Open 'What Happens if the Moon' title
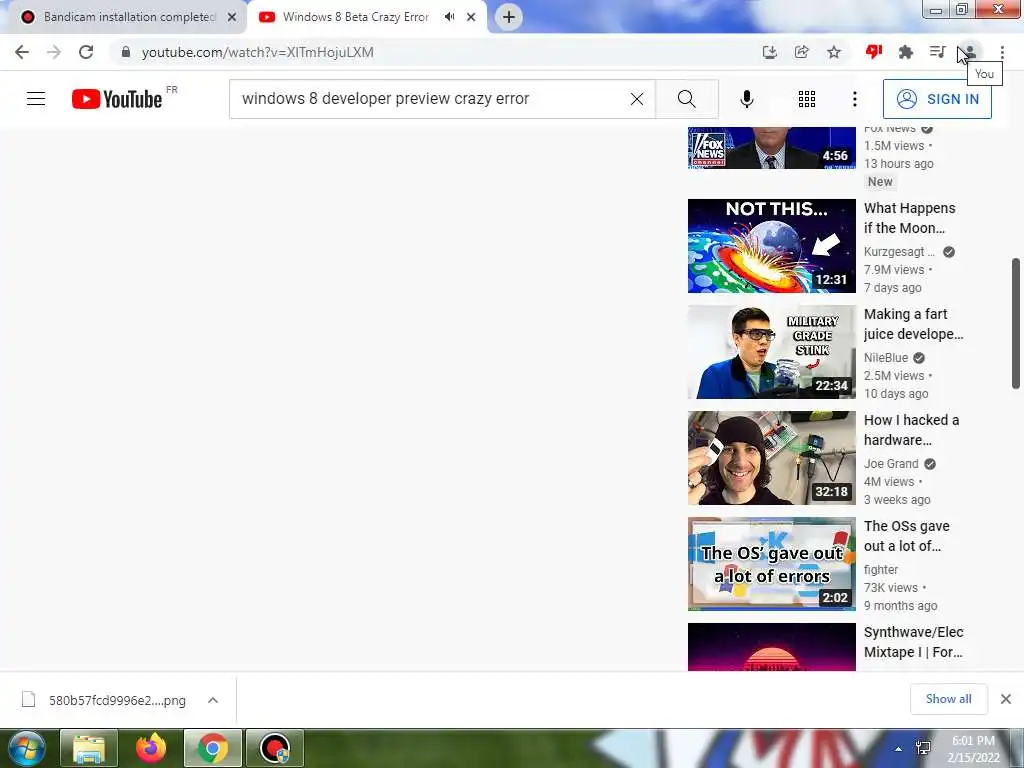This screenshot has width=1024, height=768. coord(910,218)
